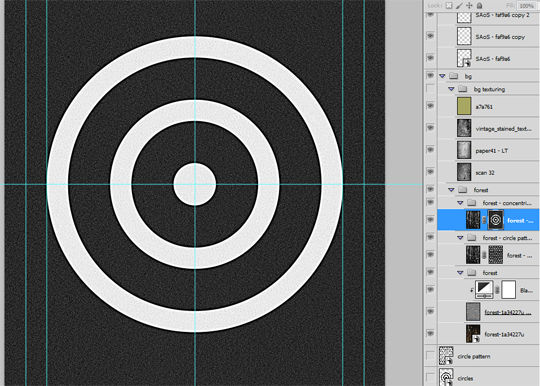Select the underlined forest-1a34227u ... layer name
Image resolution: width=540 pixels, height=386 pixels.
coord(508,312)
